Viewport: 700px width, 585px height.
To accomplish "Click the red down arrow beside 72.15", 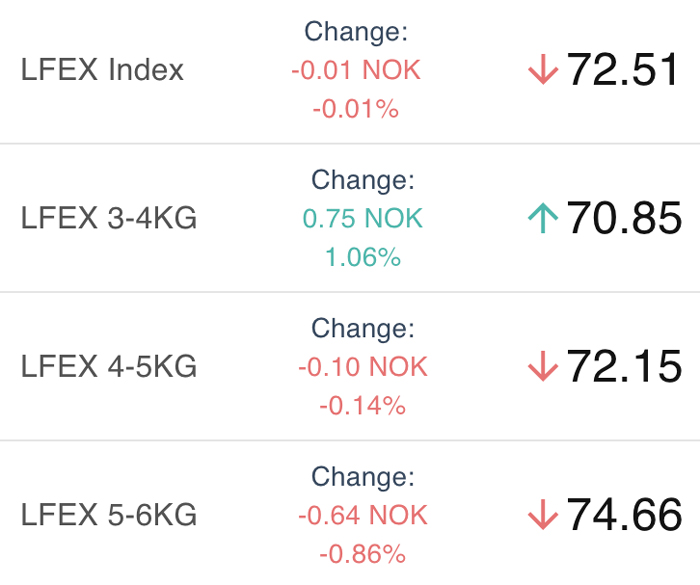I will pyautogui.click(x=543, y=366).
